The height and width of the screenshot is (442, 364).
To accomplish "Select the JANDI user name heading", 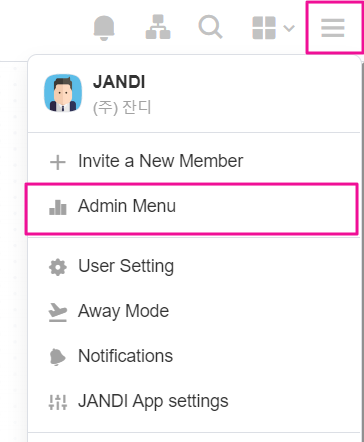I will [119, 82].
